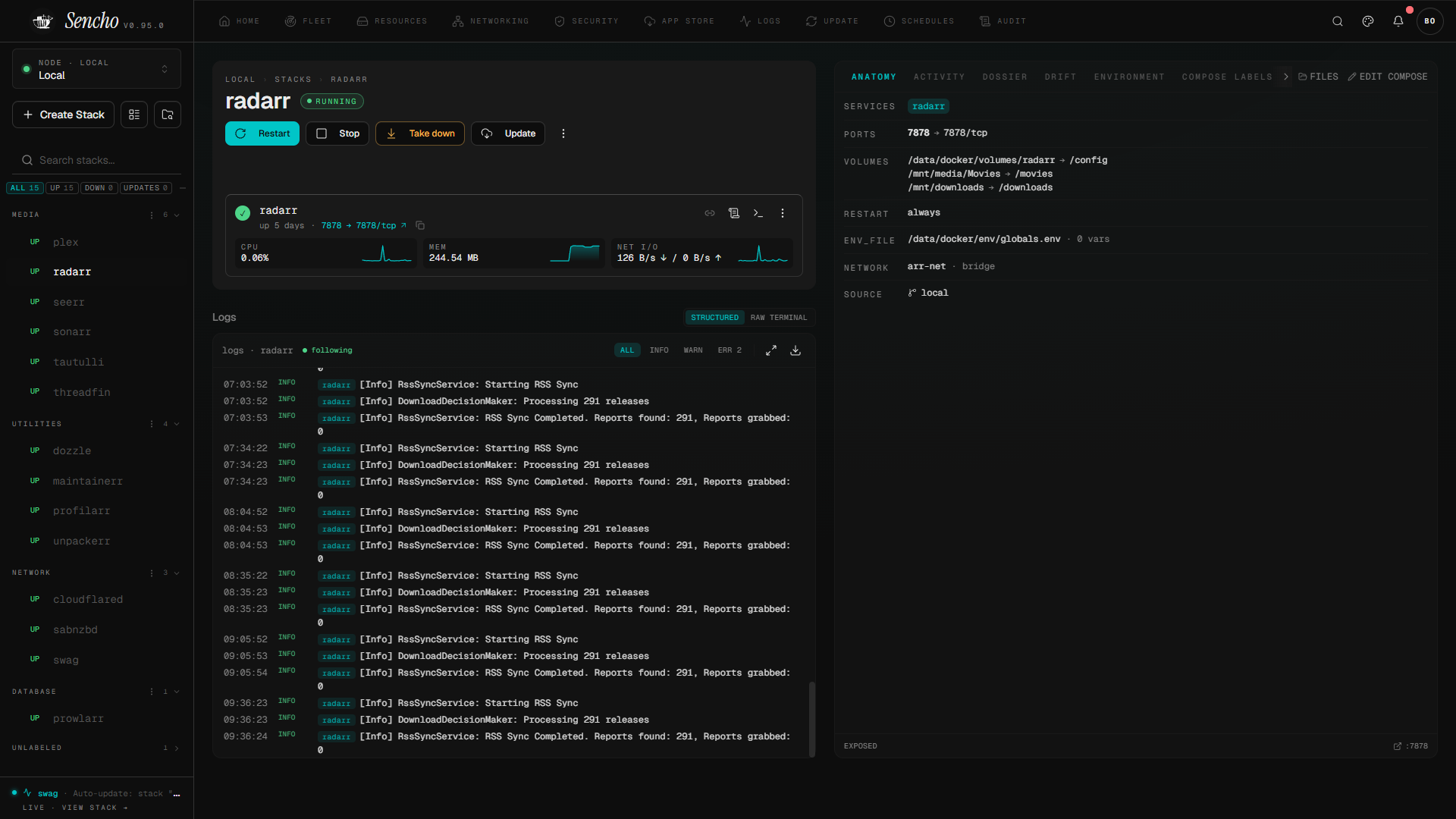Click the link icon on radarr container card
This screenshot has width=1456, height=819.
point(710,213)
